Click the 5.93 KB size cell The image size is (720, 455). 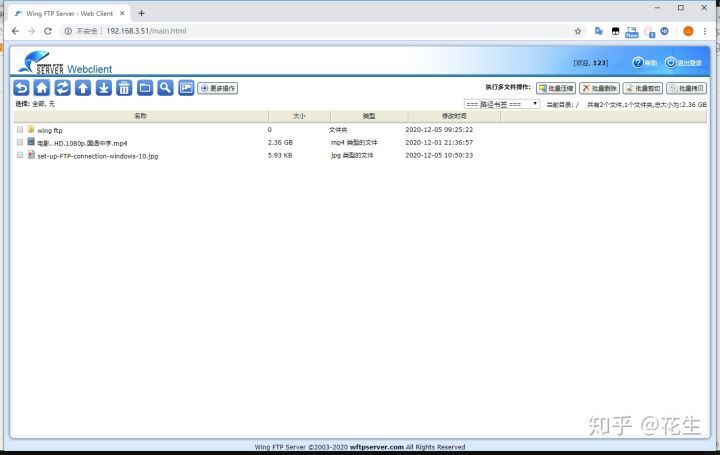click(280, 155)
